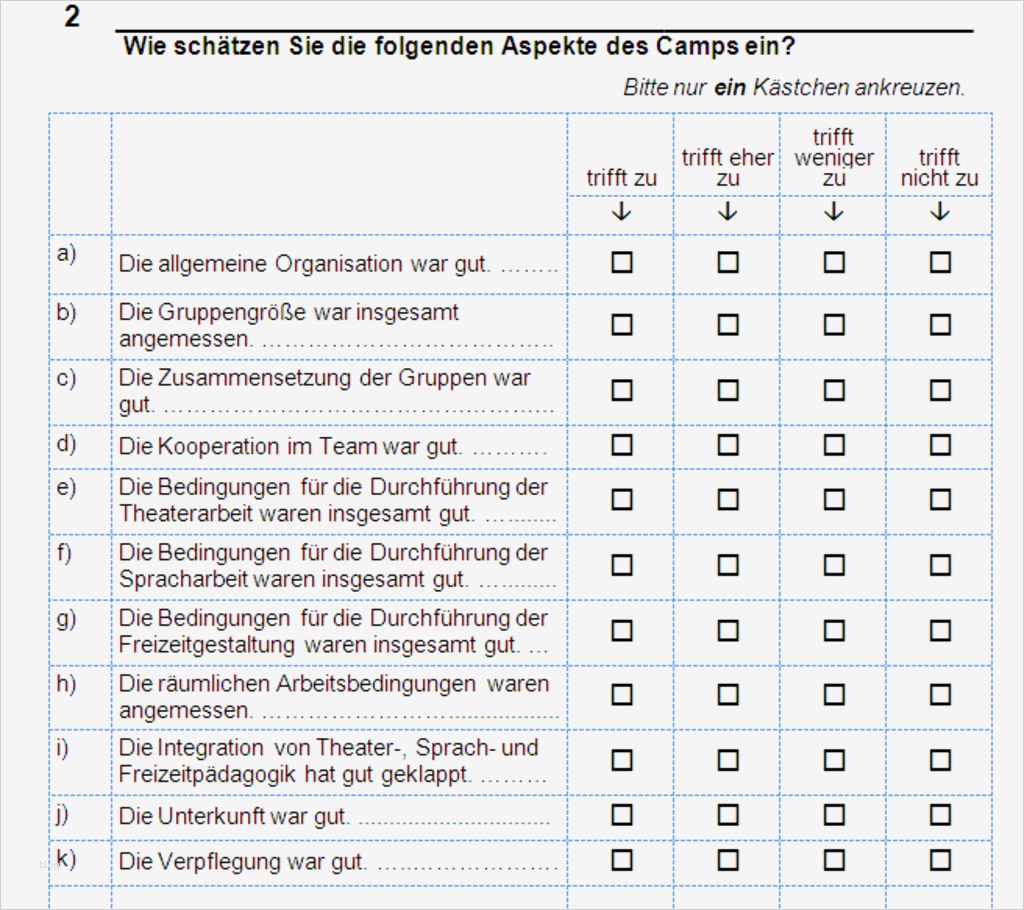Viewport: 1024px width, 910px height.
Task: Check 'trifft nicht zu' for räumlichen Arbeitsbedingungen
Action: coord(940,695)
